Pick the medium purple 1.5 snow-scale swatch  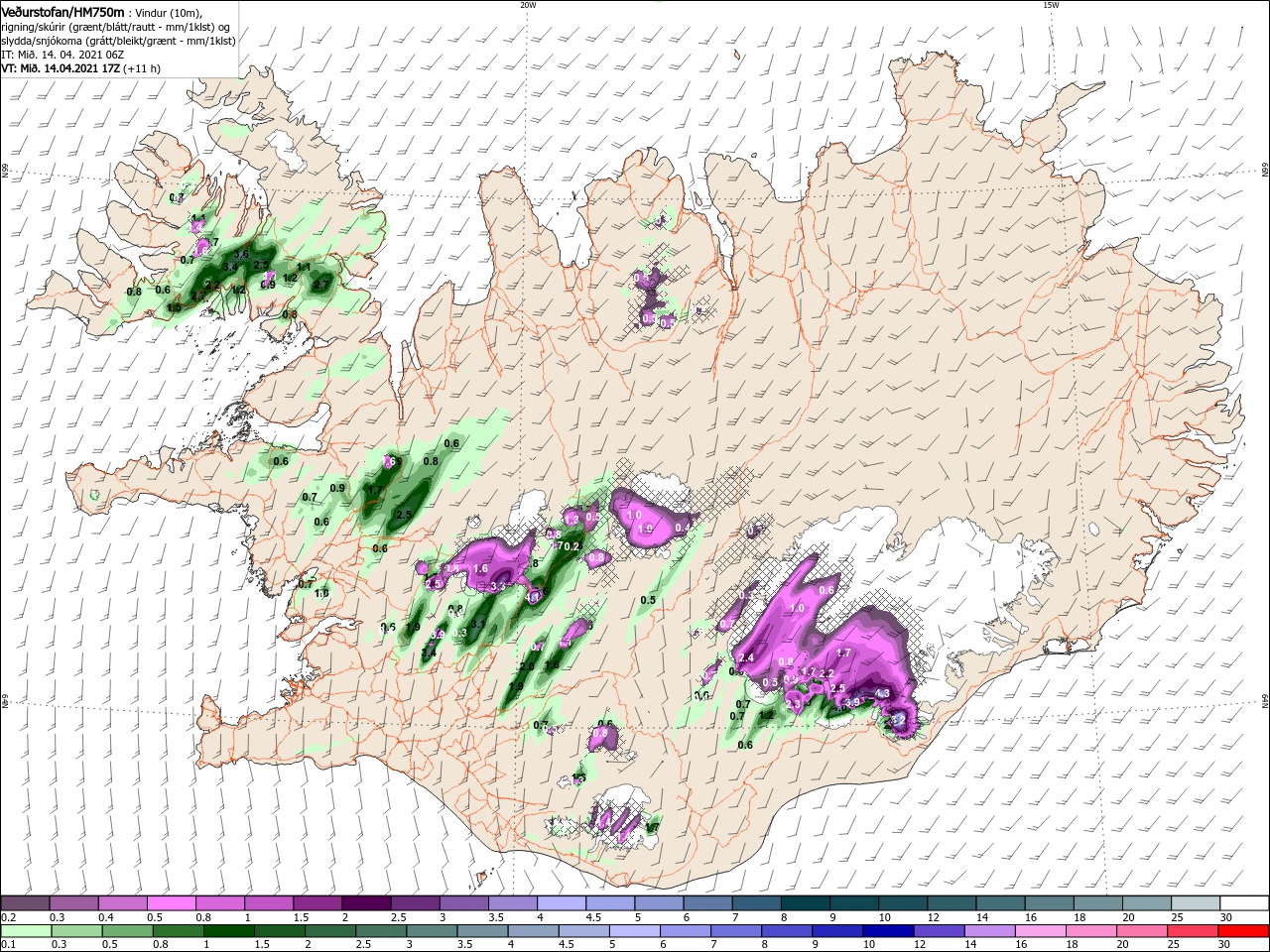point(317,902)
